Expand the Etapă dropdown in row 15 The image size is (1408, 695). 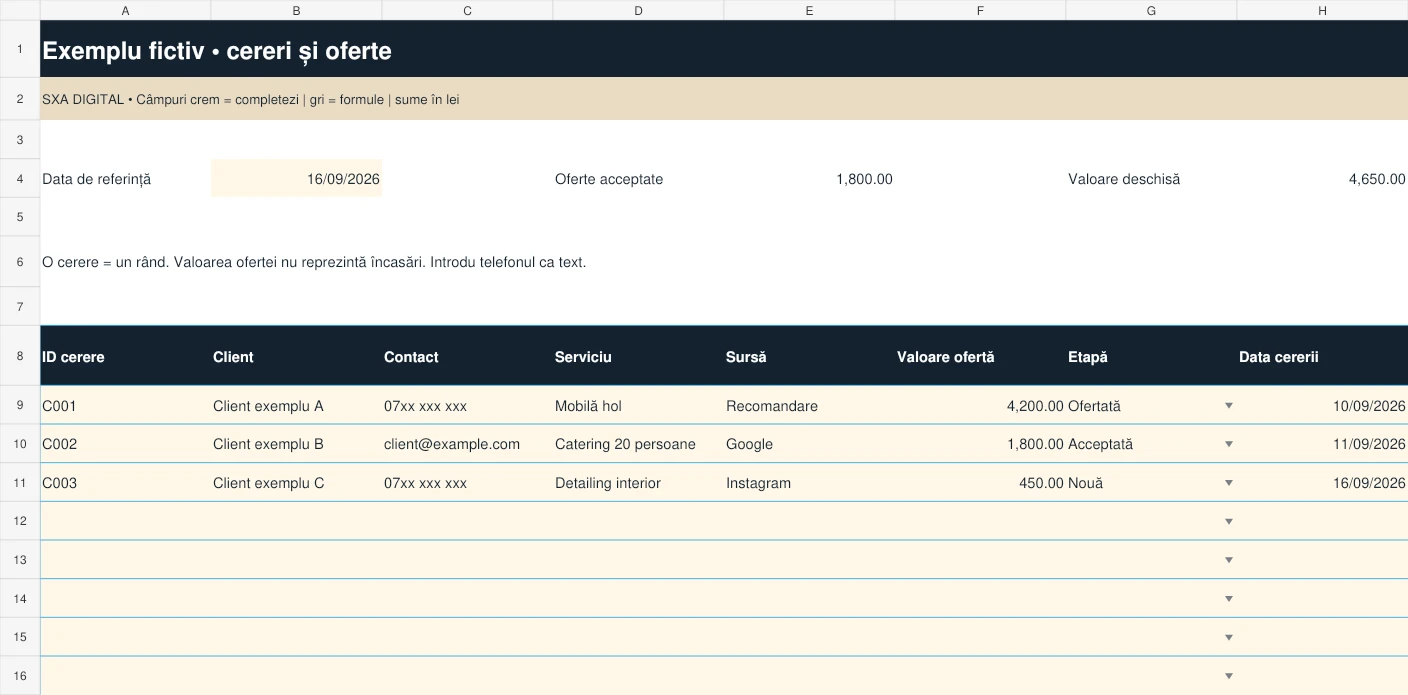[x=1229, y=637]
